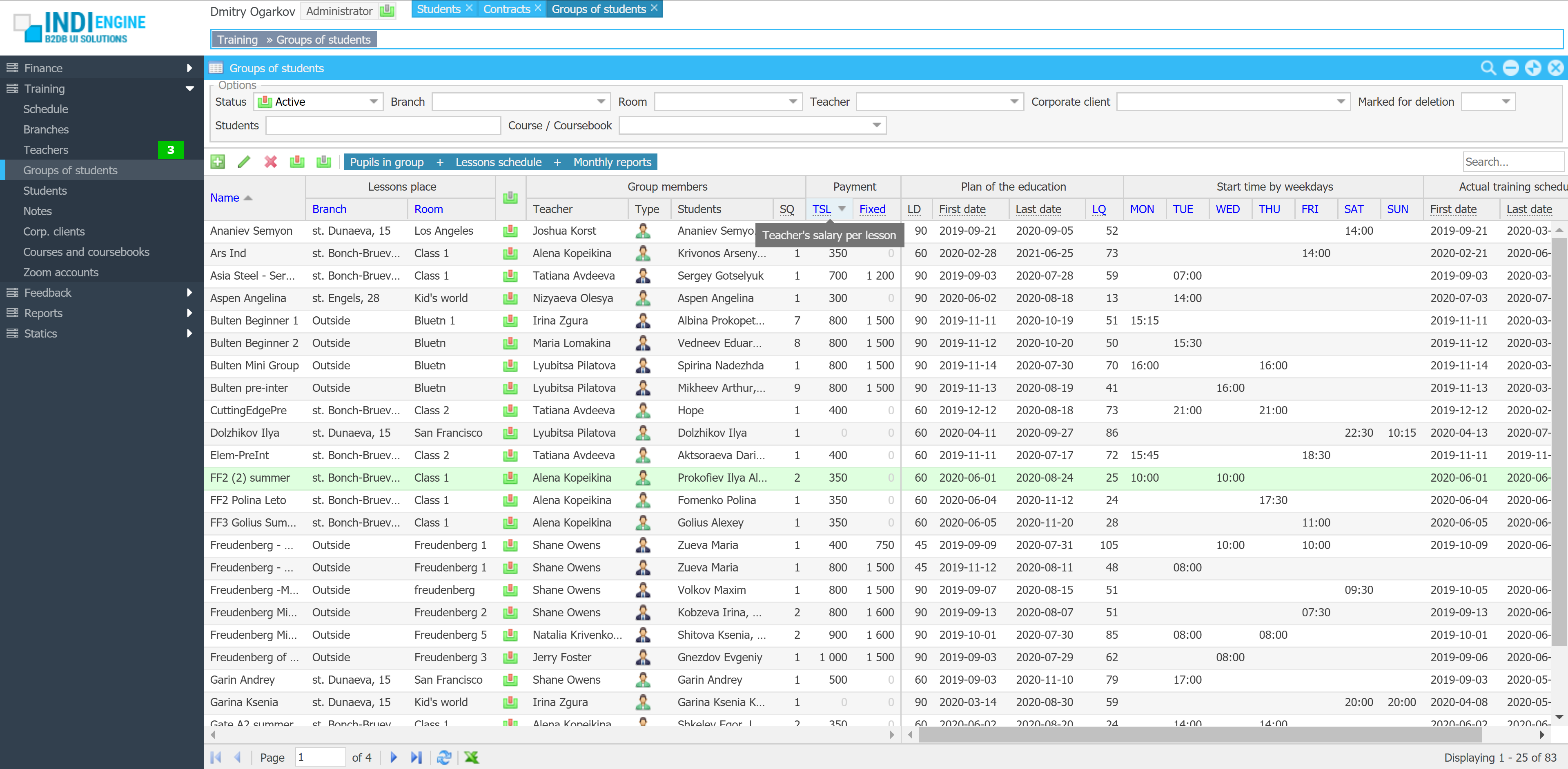This screenshot has width=1568, height=769.
Task: Click the refresh icon in paging bar
Action: 444,757
